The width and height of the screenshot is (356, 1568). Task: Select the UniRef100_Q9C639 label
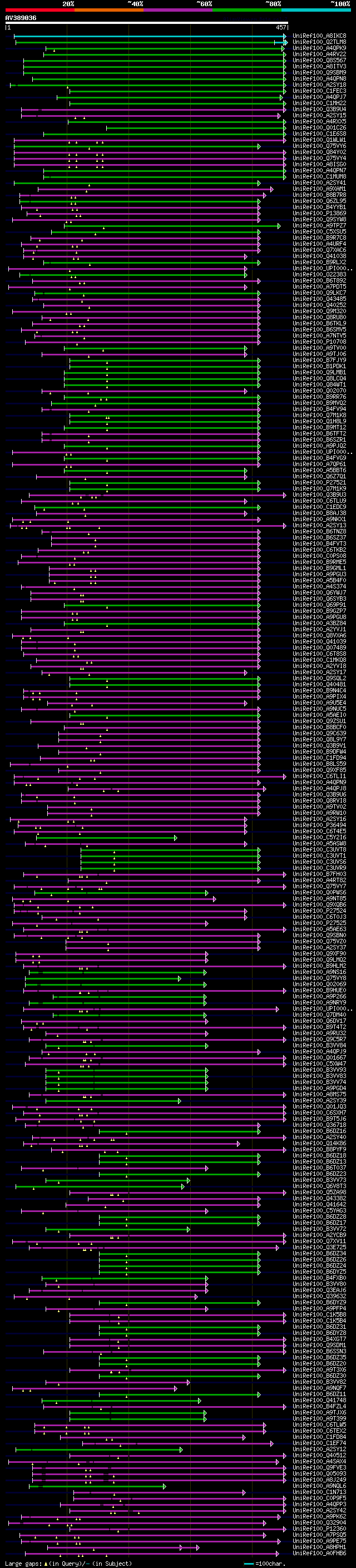[x=319, y=734]
